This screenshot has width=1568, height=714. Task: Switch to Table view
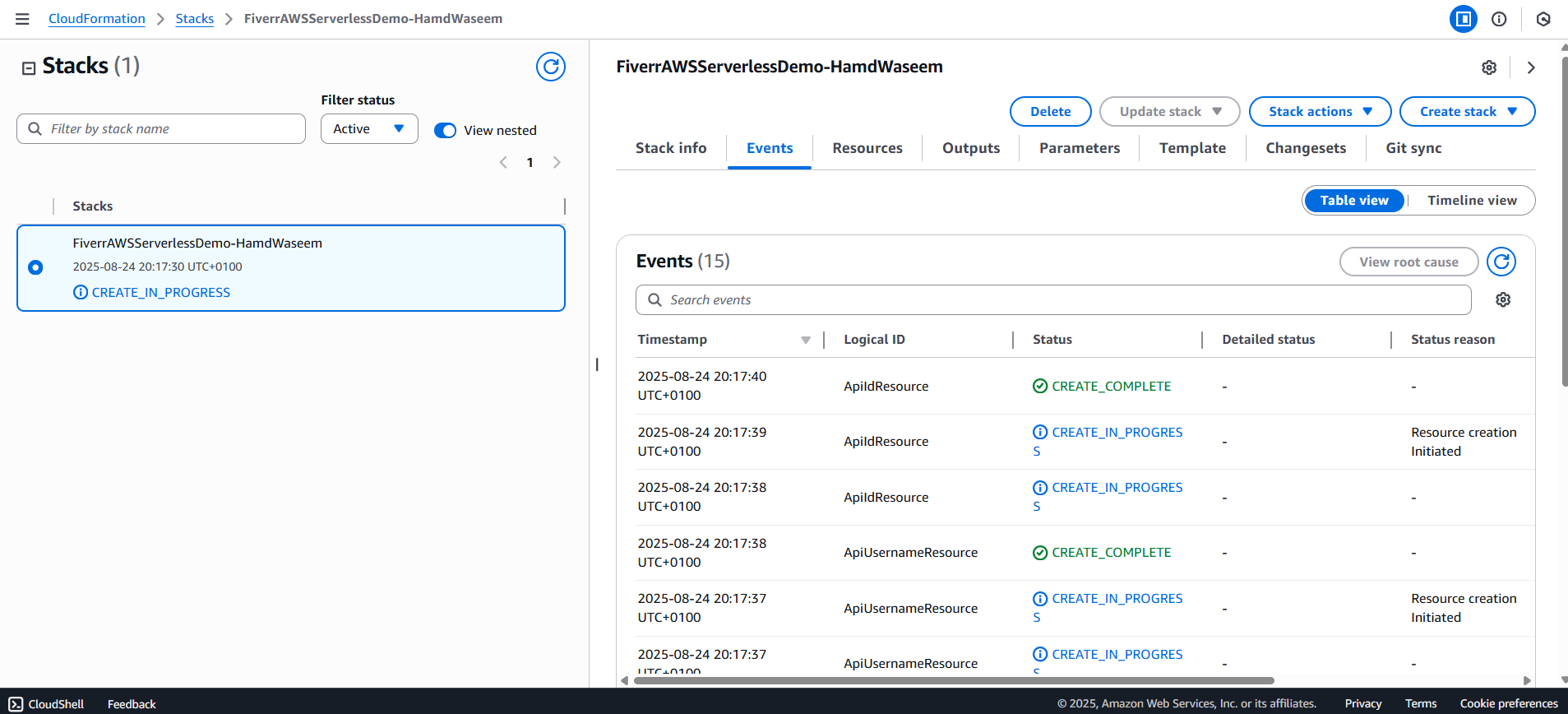[1354, 201]
